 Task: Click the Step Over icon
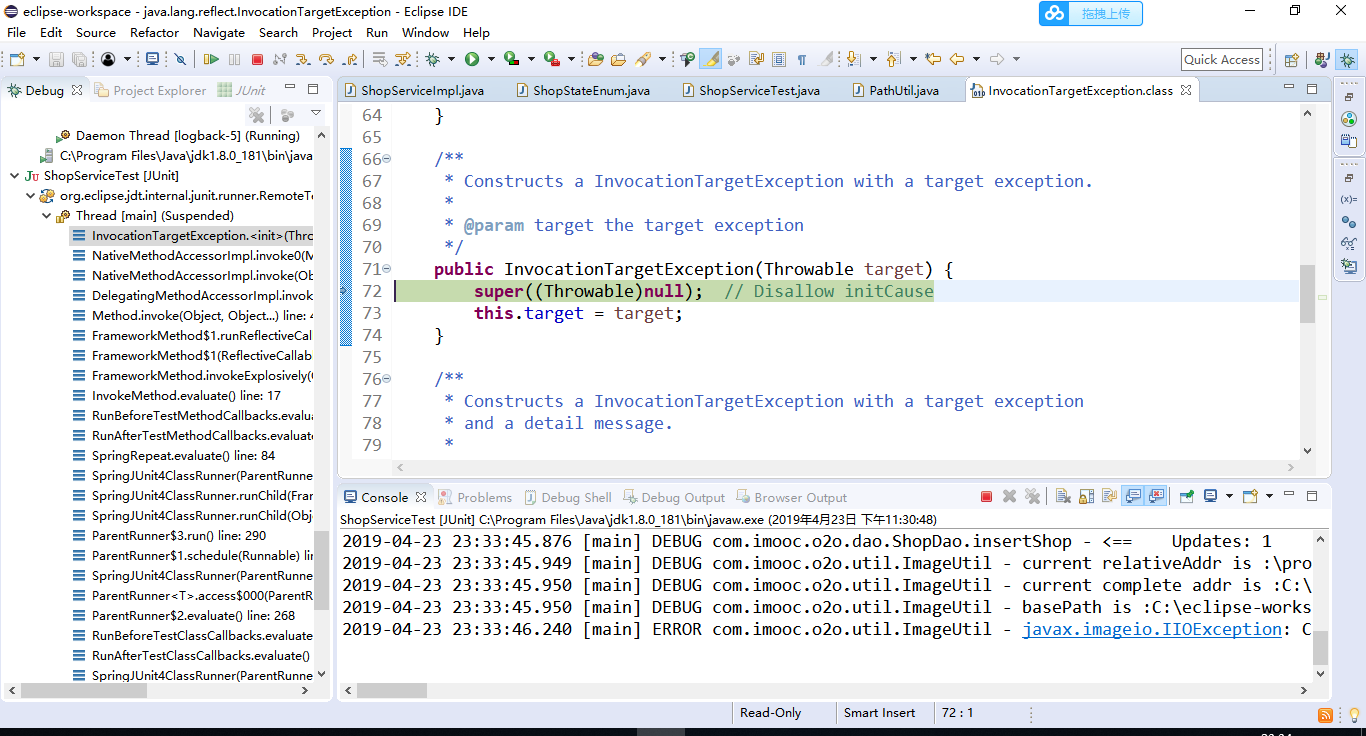tap(326, 59)
